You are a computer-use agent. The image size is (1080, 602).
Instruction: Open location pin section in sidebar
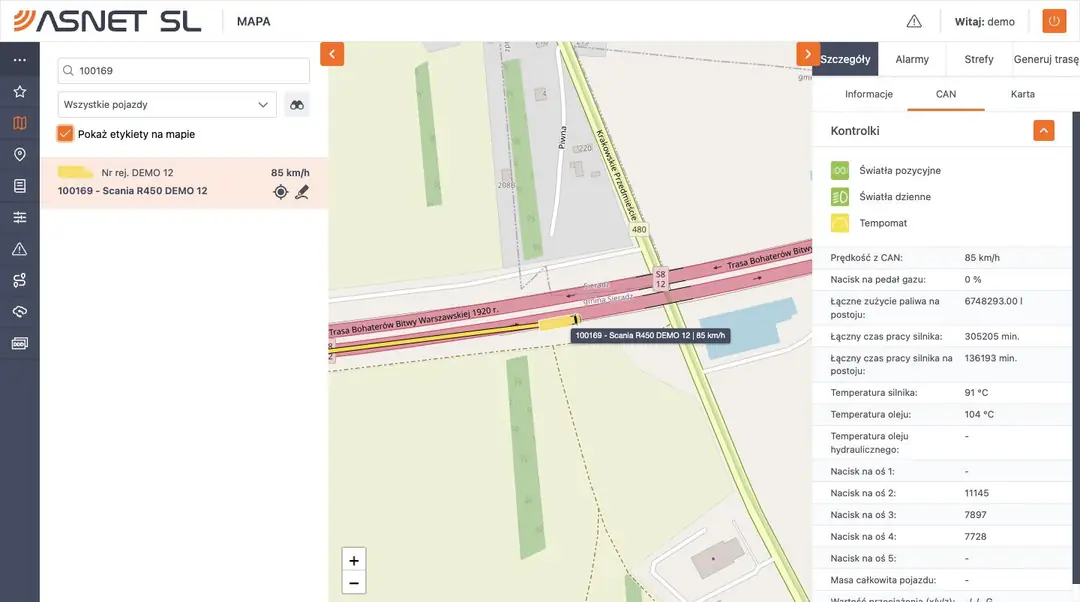tap(19, 154)
